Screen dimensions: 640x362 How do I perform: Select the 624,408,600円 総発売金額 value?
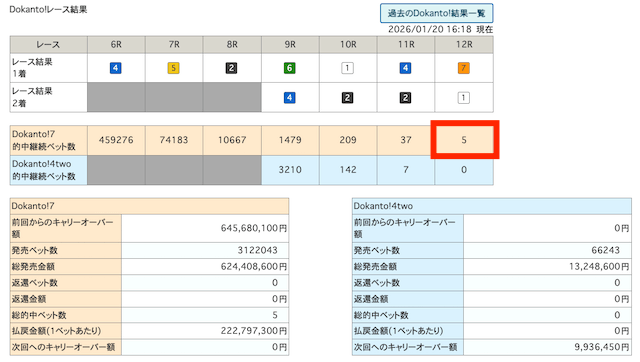pyautogui.click(x=254, y=267)
